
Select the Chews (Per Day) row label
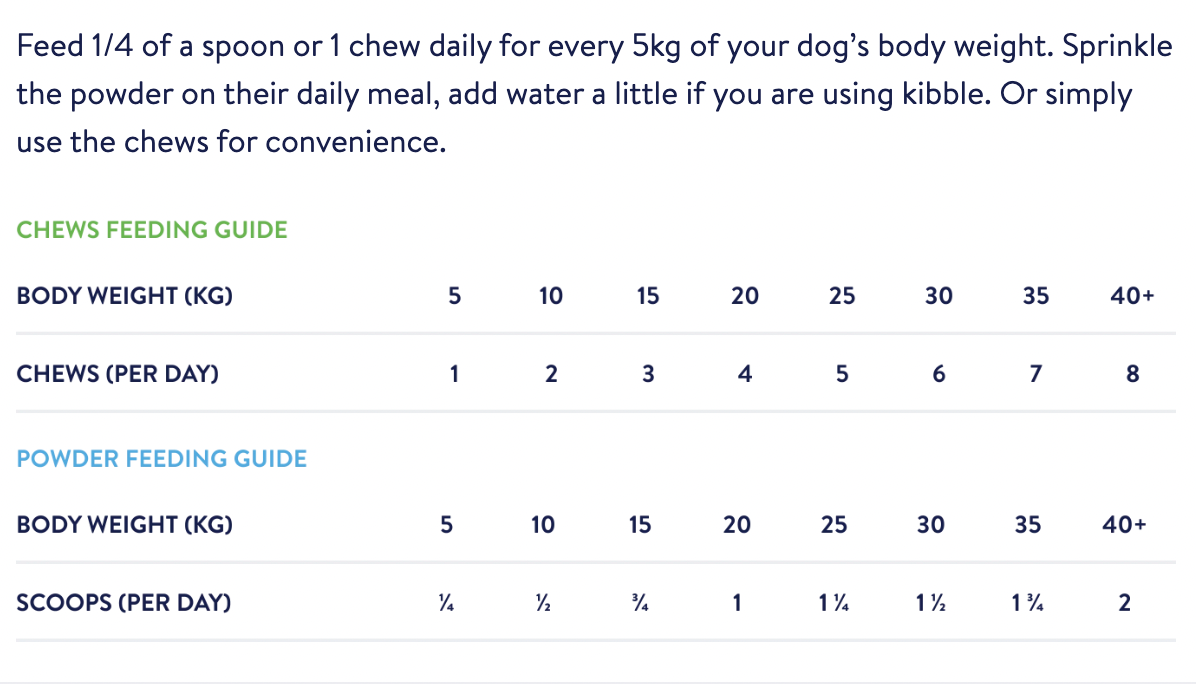(118, 374)
